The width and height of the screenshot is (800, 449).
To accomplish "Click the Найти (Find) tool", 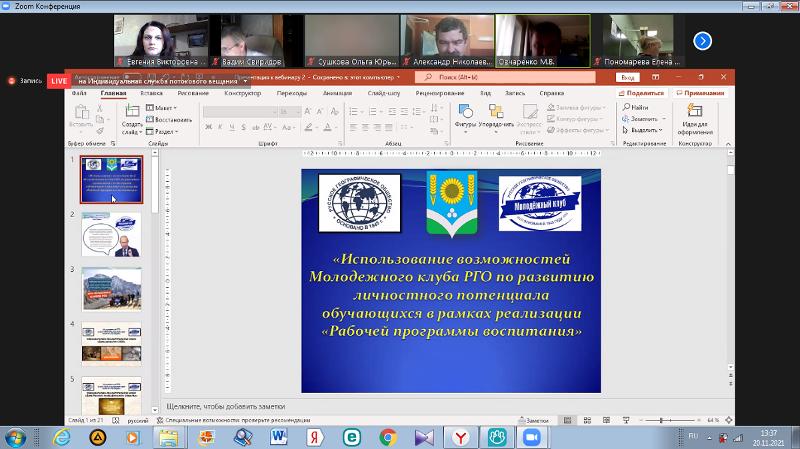I will coord(640,107).
